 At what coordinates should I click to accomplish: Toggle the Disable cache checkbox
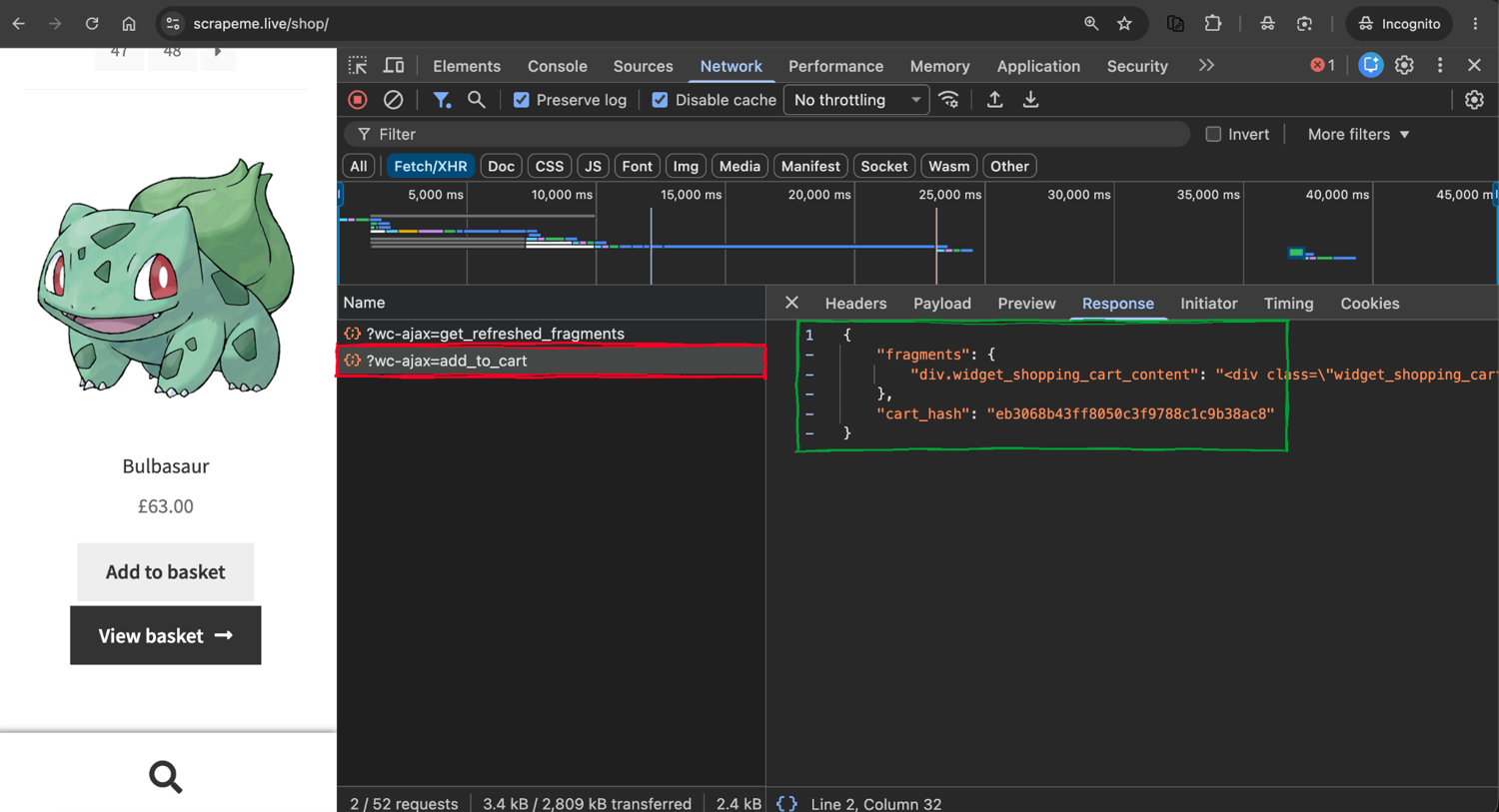click(660, 100)
